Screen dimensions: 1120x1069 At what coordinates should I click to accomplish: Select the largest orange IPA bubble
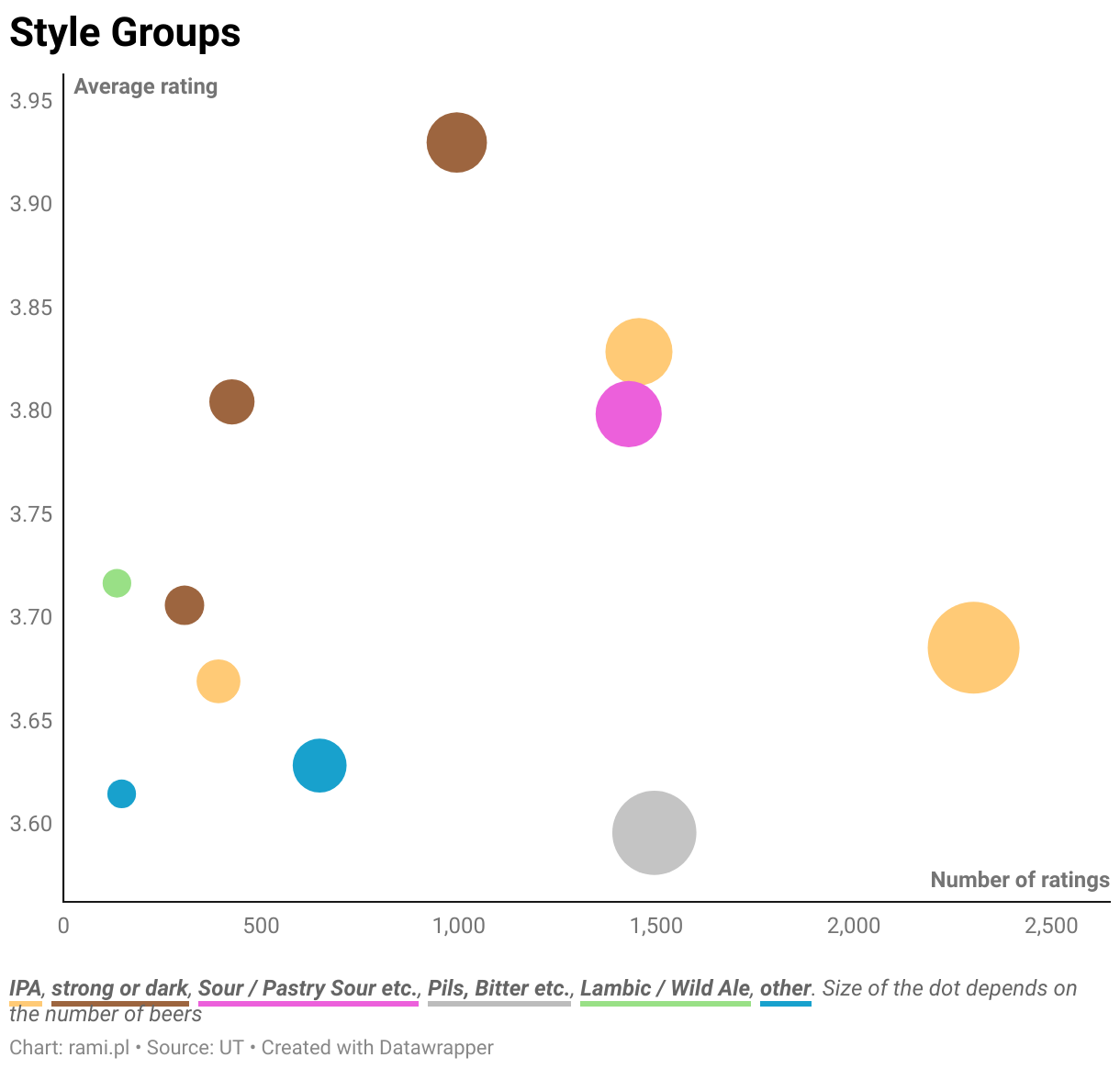pyautogui.click(x=973, y=647)
